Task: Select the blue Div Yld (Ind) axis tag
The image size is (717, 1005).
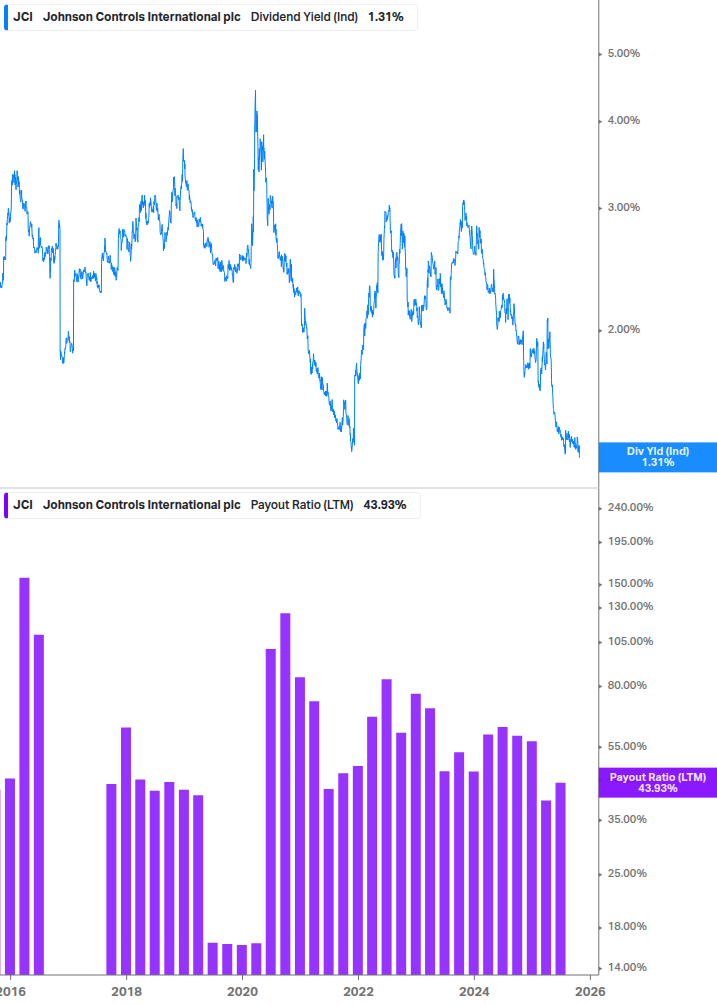Action: (657, 457)
